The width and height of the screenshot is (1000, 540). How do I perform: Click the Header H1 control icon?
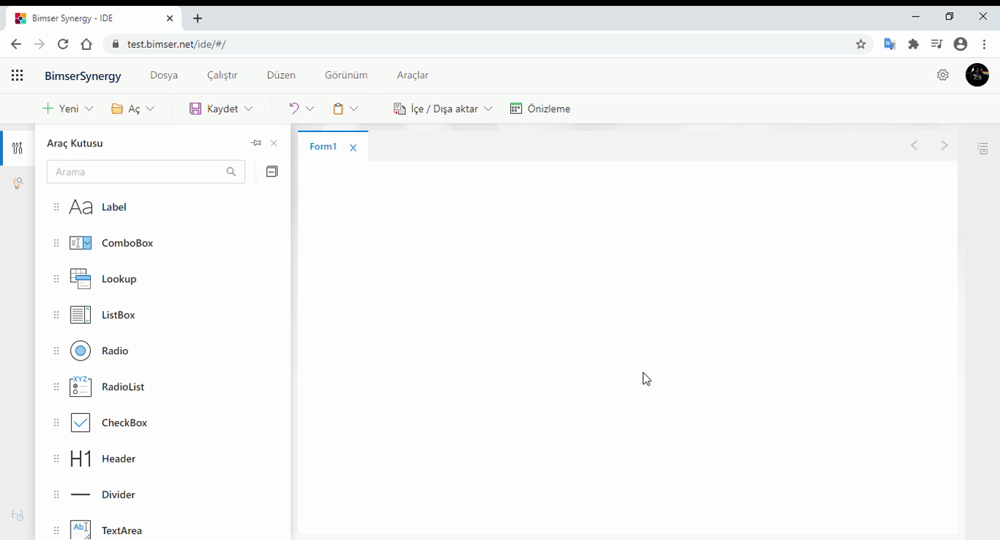click(80, 459)
